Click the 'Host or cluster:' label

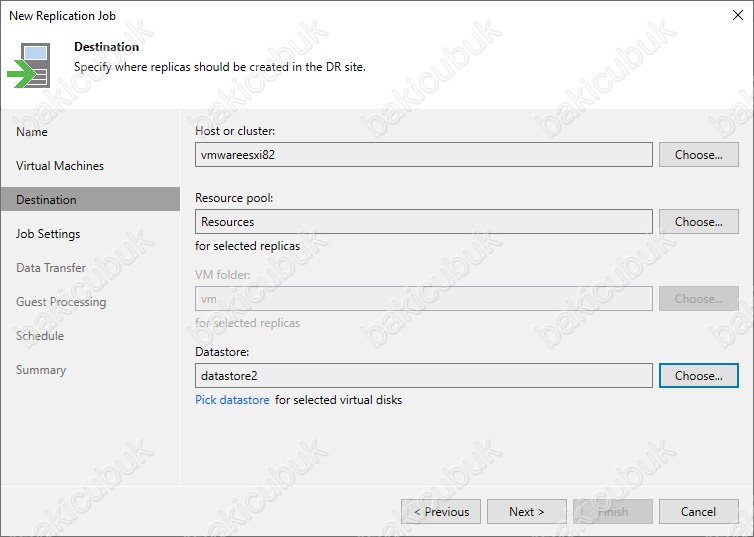(235, 131)
